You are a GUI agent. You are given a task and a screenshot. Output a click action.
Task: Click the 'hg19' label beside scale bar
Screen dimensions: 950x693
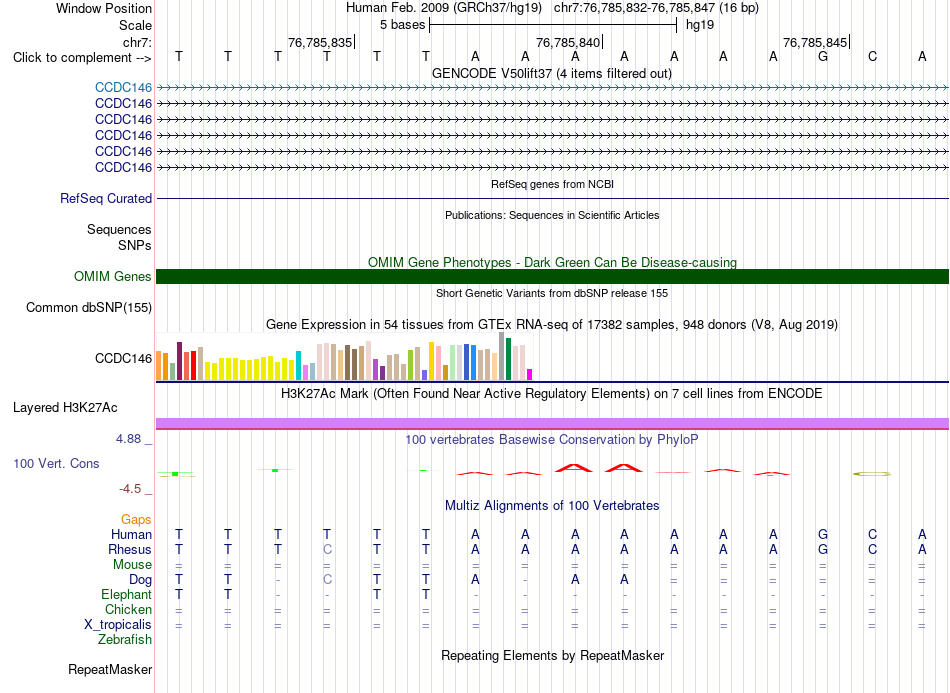point(700,25)
